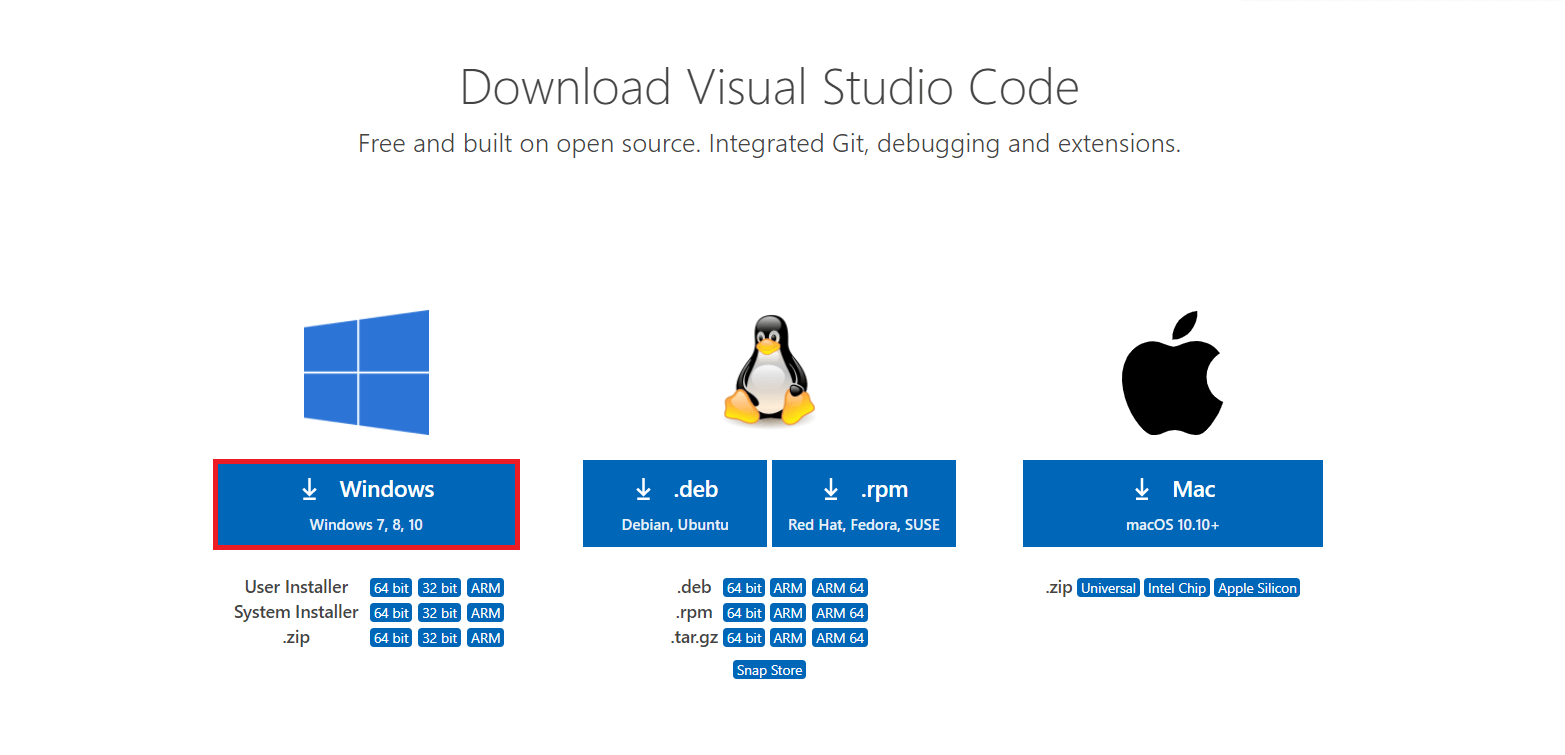Click the Apple logo icon
The image size is (1565, 755).
click(x=1173, y=373)
